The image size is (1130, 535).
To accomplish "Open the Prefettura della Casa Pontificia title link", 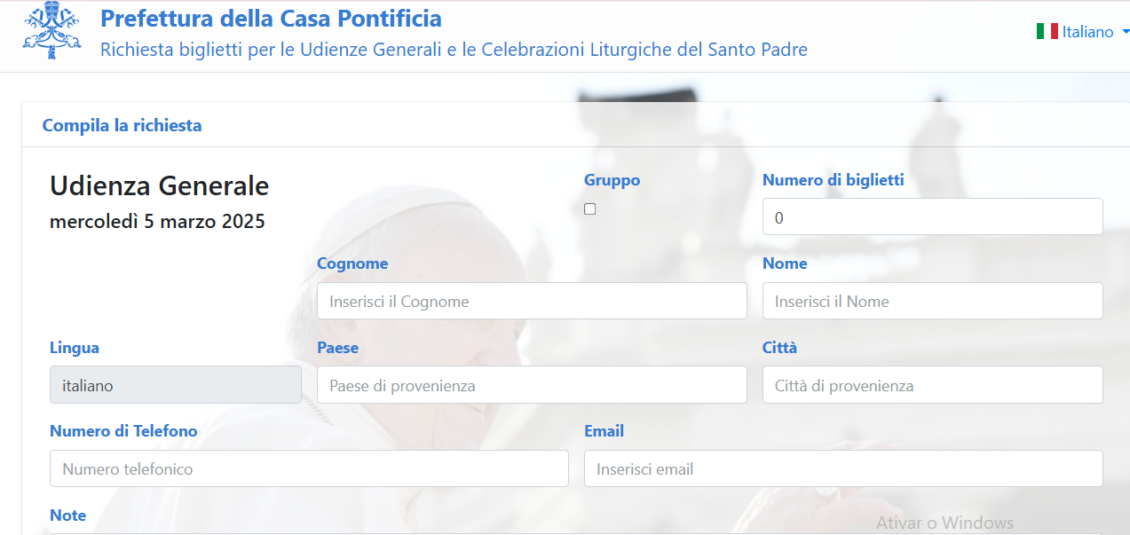I will tap(271, 18).
